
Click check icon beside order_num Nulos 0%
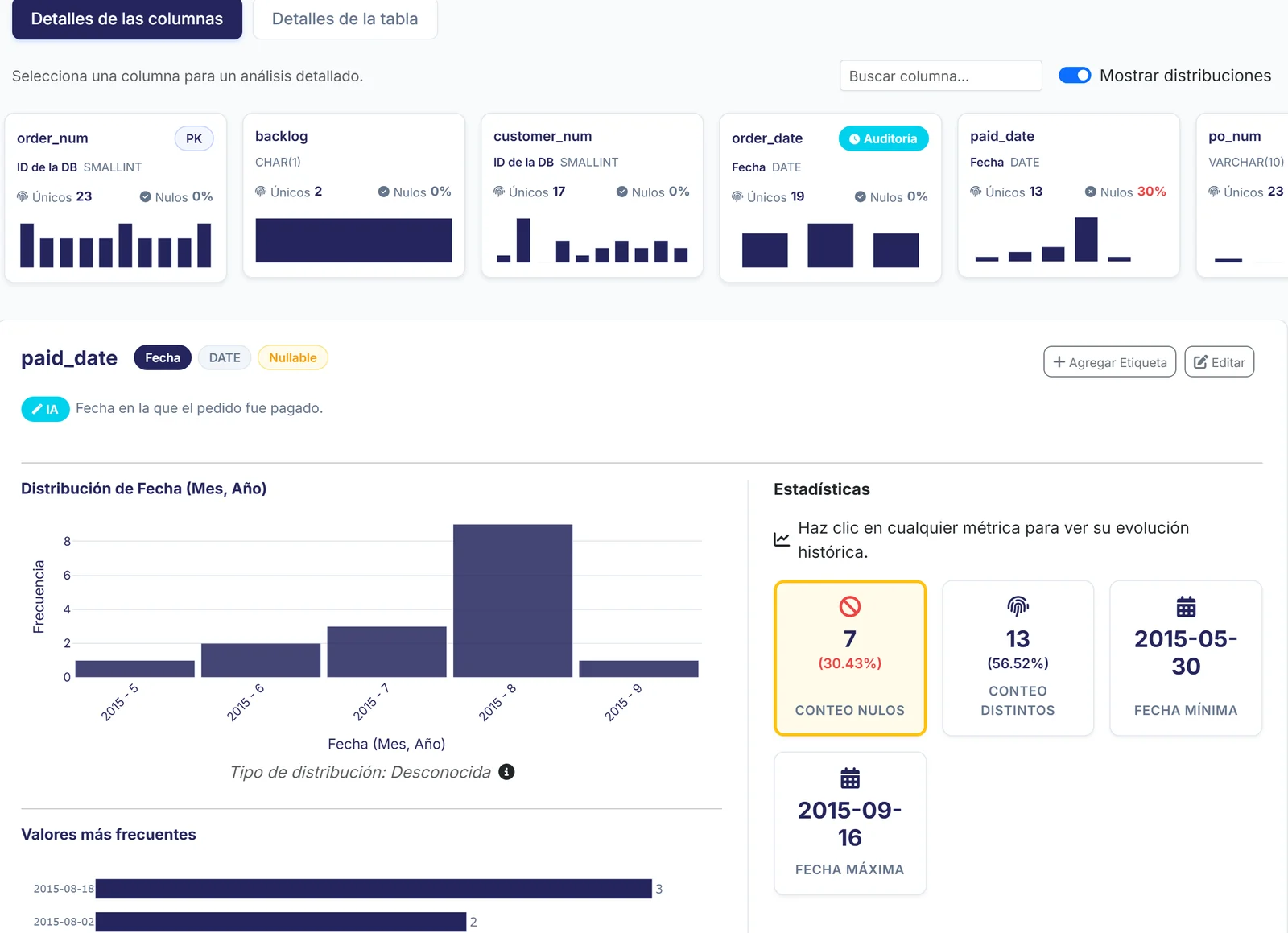tap(145, 196)
